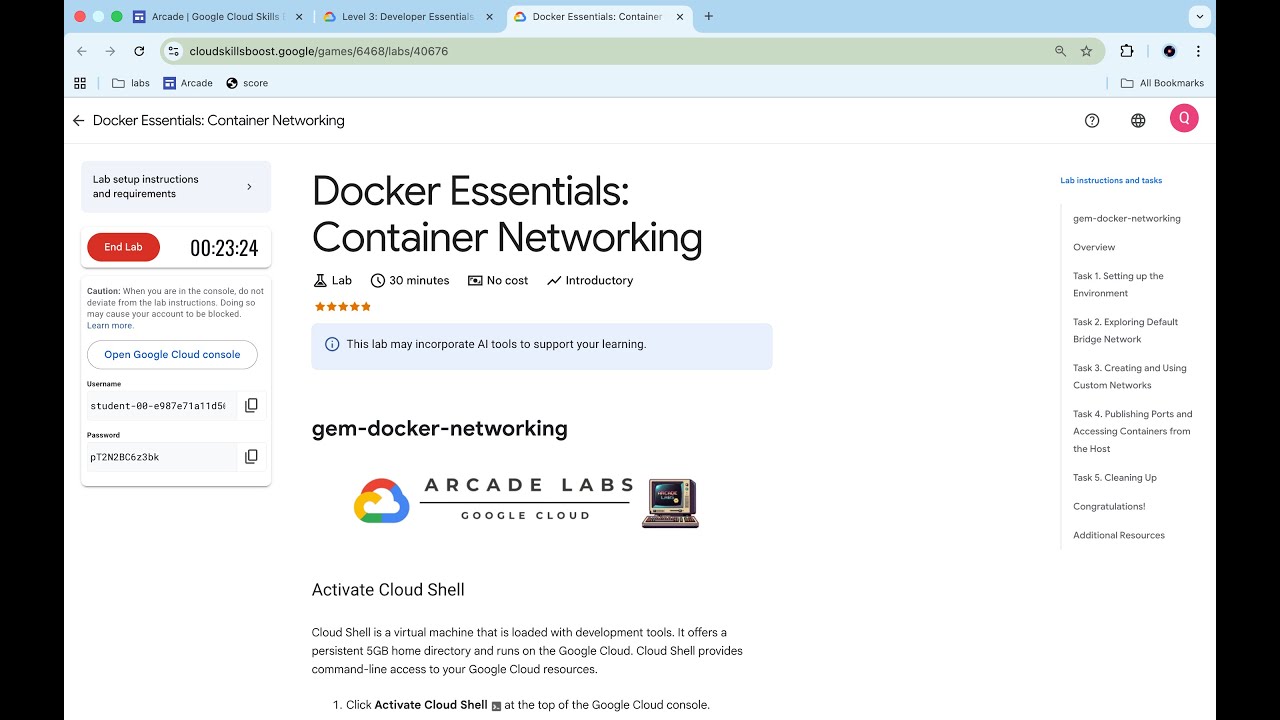Click the Activate Cloud Shell heading
The height and width of the screenshot is (720, 1280).
(388, 589)
